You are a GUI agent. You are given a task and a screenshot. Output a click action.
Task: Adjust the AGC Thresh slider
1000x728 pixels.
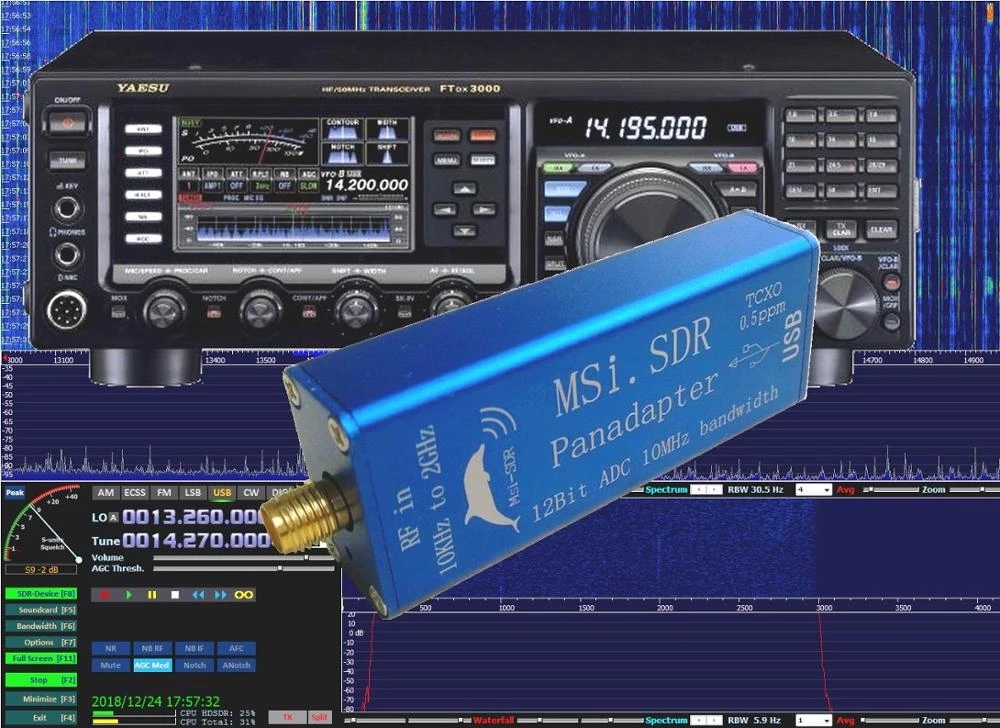tap(279, 568)
